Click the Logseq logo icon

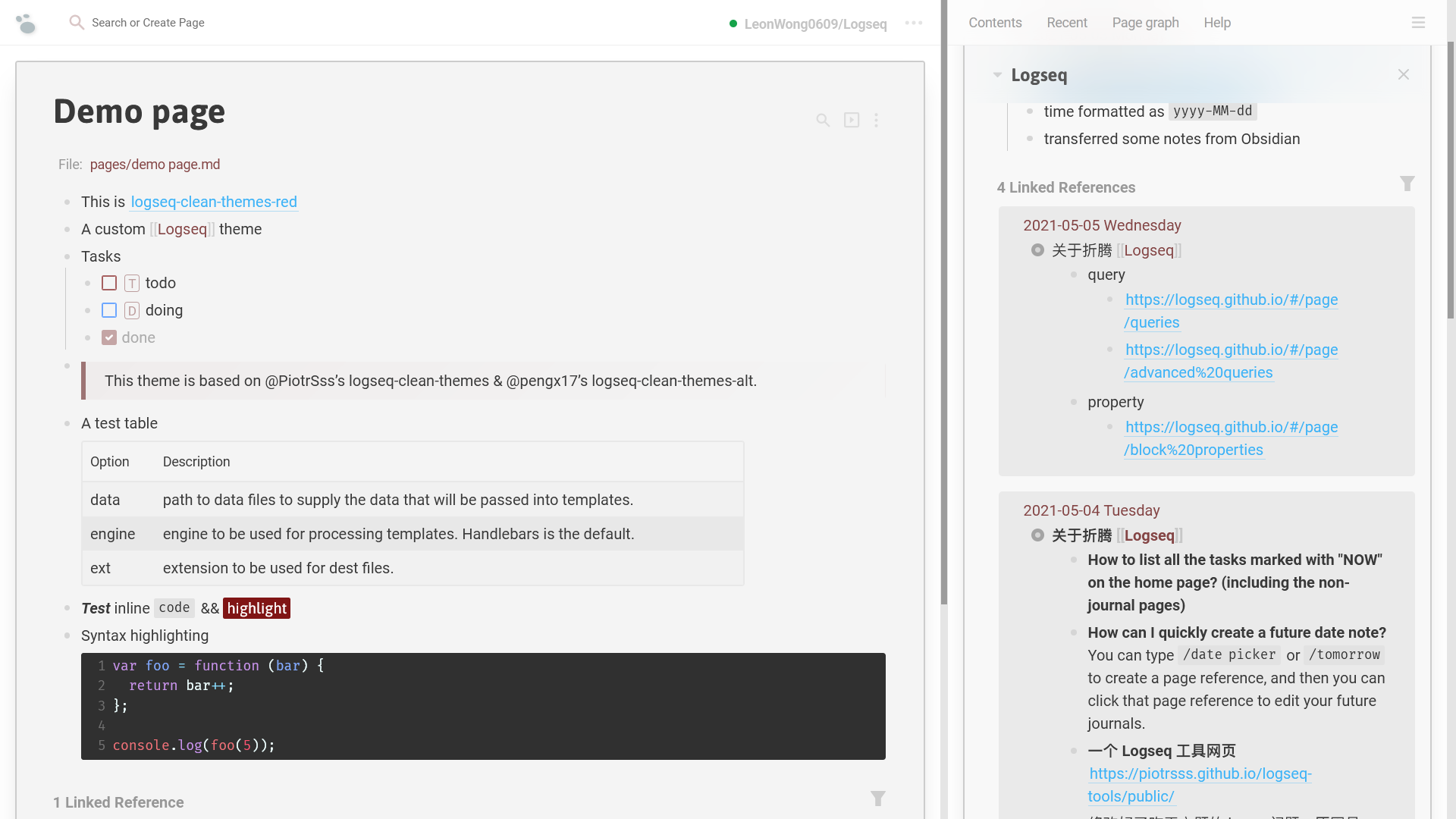tap(26, 24)
